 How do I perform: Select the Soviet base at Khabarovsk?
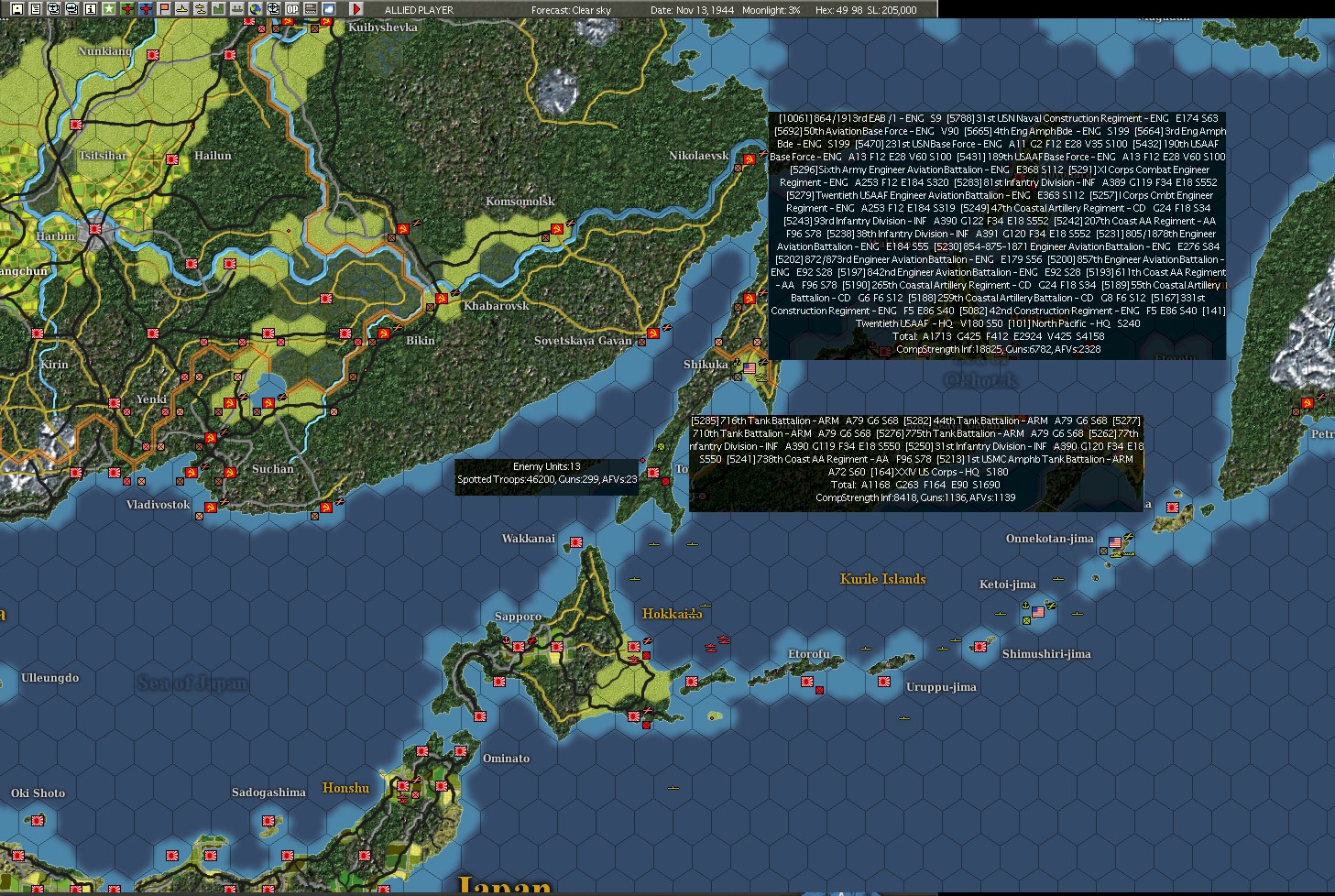click(442, 299)
